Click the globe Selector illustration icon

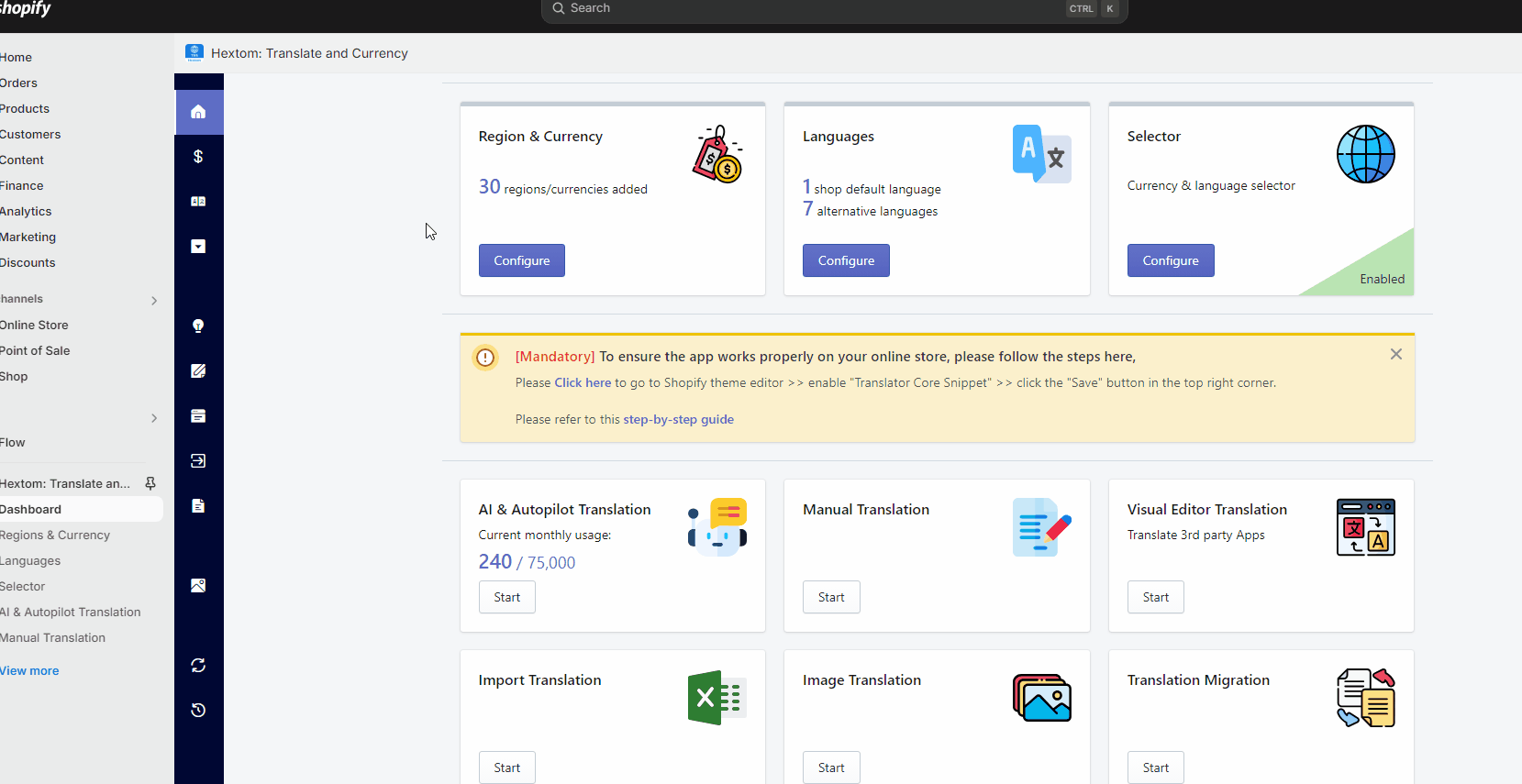[1366, 154]
